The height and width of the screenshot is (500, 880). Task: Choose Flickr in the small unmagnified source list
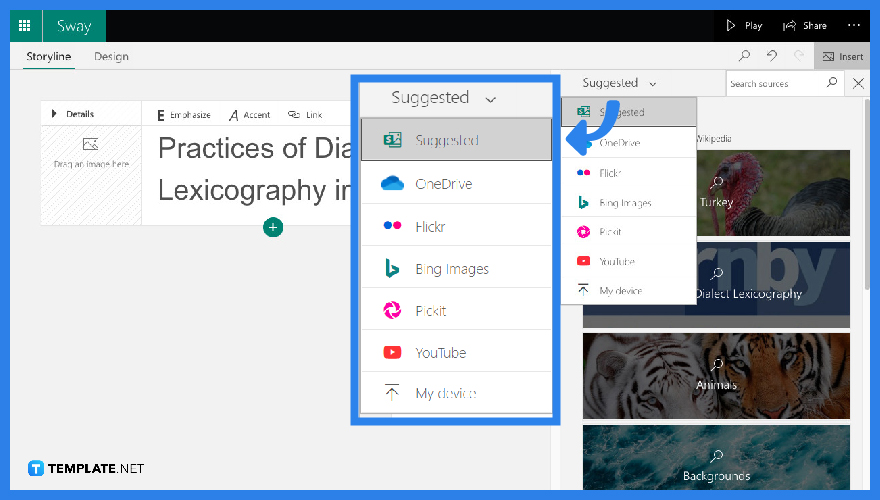629,173
